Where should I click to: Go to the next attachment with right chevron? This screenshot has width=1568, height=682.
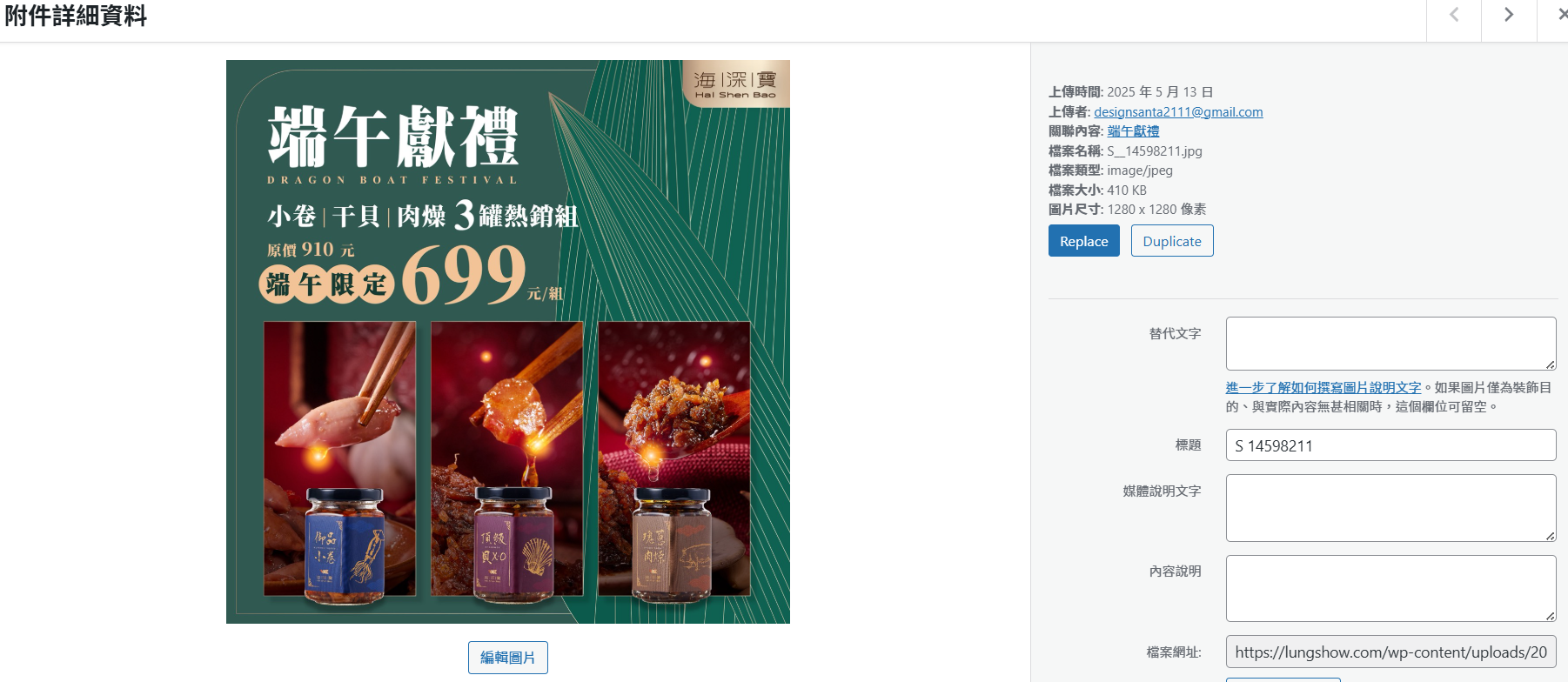point(1509,15)
